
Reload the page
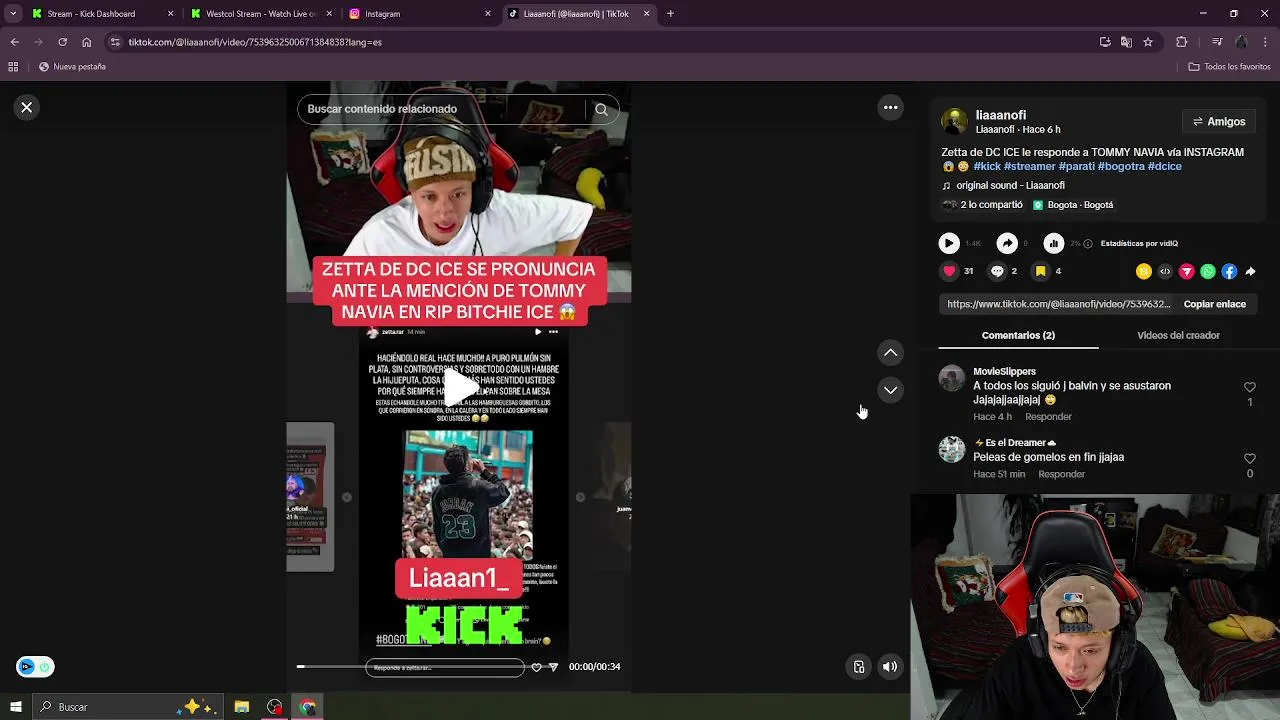[62, 42]
